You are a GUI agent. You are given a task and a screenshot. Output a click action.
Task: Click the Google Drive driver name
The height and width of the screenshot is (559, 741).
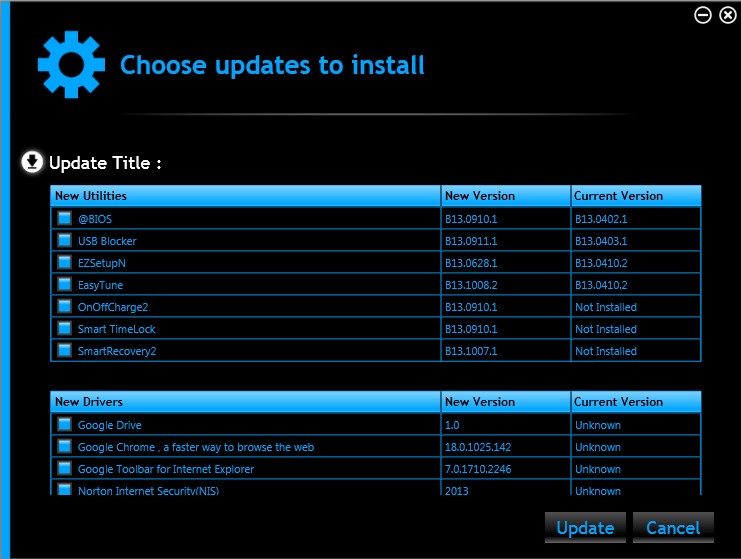point(110,425)
